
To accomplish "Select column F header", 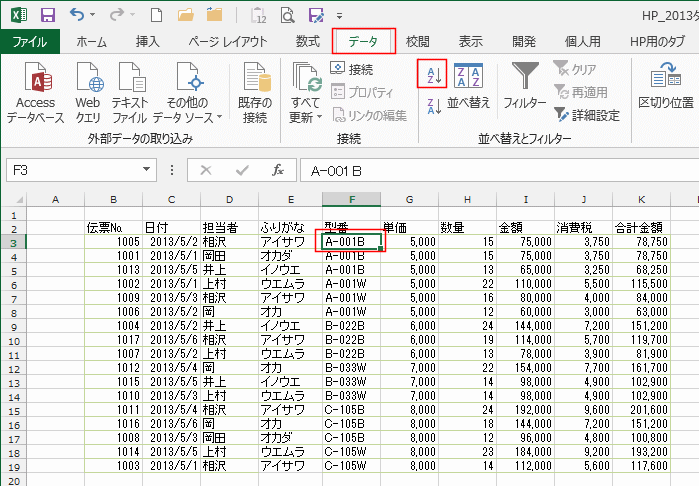I will point(351,200).
